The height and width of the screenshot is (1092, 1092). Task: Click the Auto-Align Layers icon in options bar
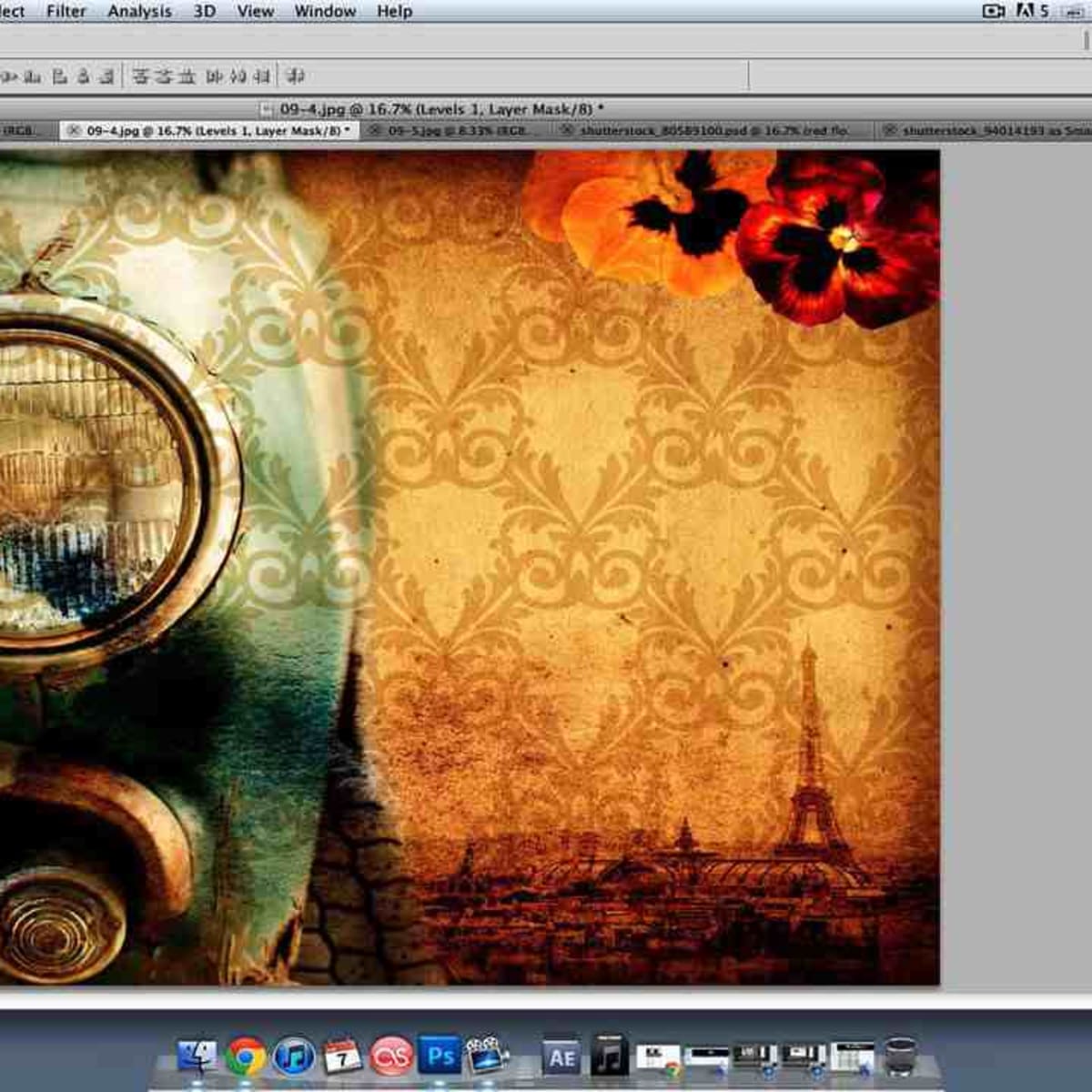[296, 76]
